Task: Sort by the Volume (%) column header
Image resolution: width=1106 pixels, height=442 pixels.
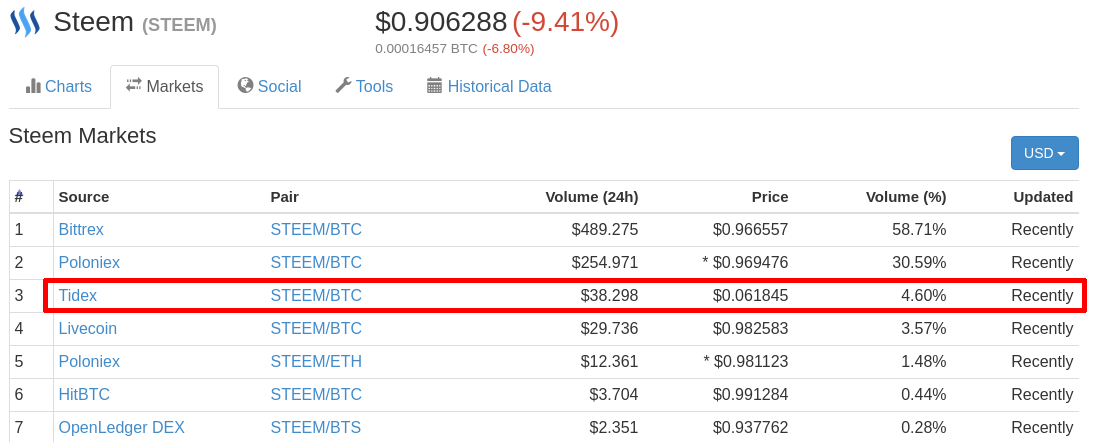Action: click(x=906, y=197)
